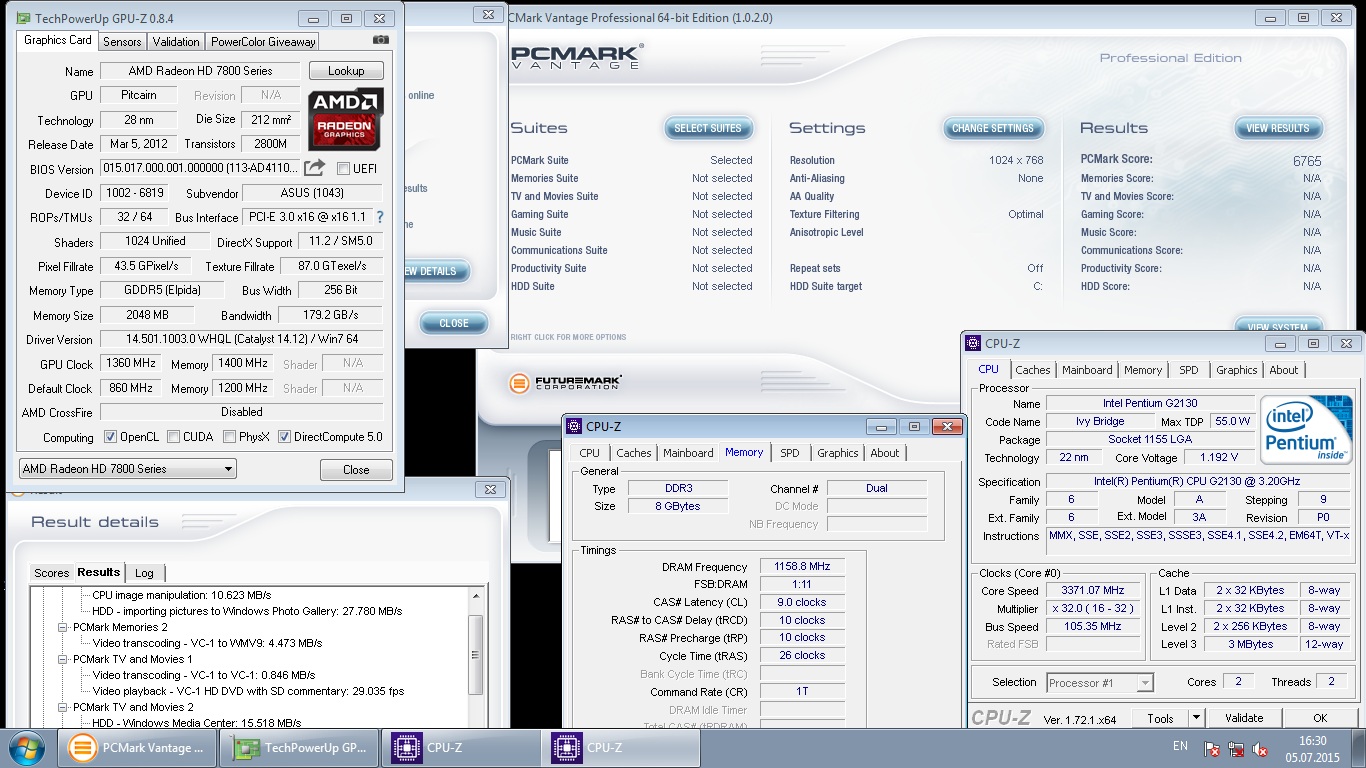
Task: Toggle the OpenCL checkbox
Action: coord(111,437)
